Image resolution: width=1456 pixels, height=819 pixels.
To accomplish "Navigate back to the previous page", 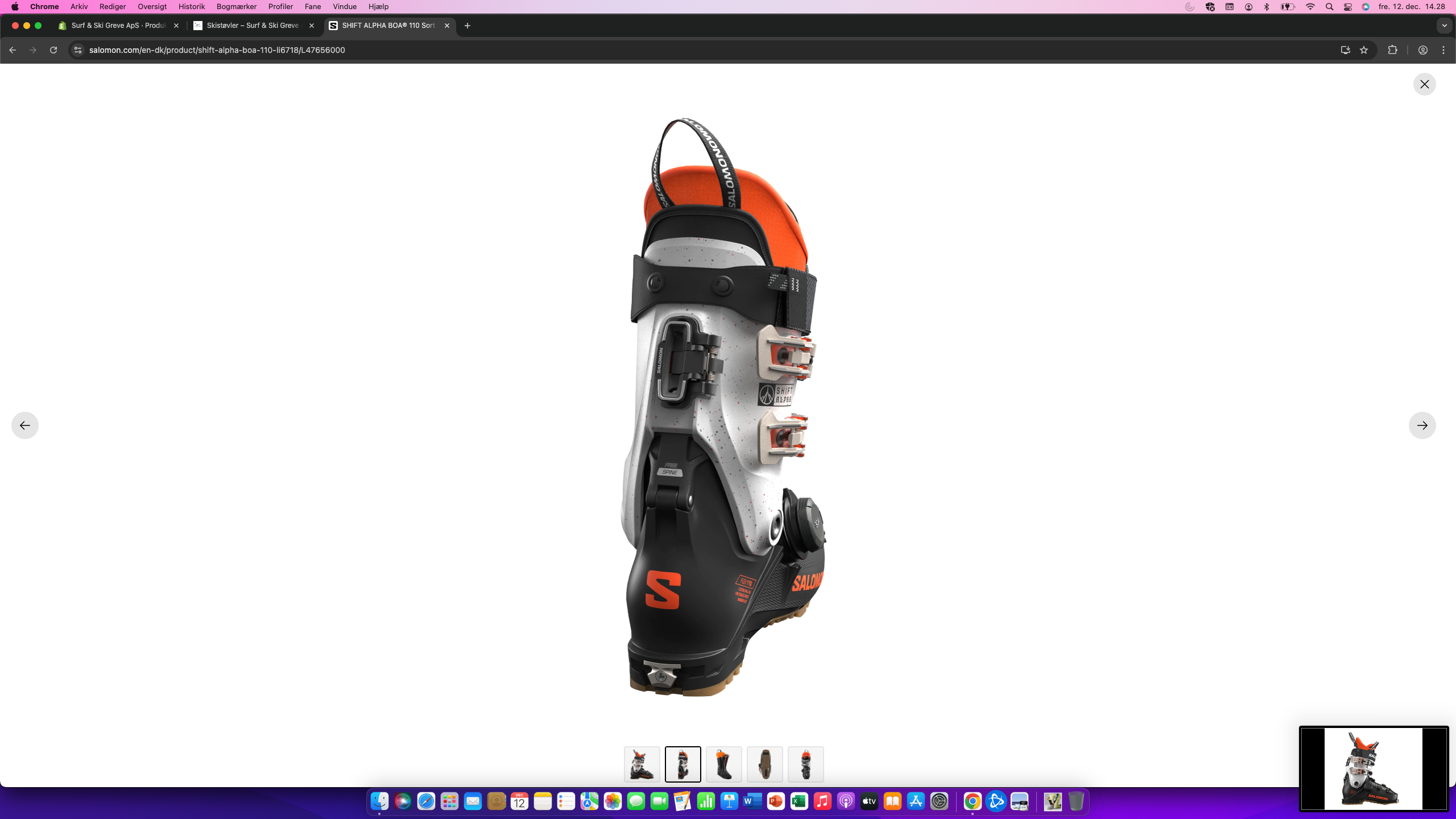I will 12,50.
